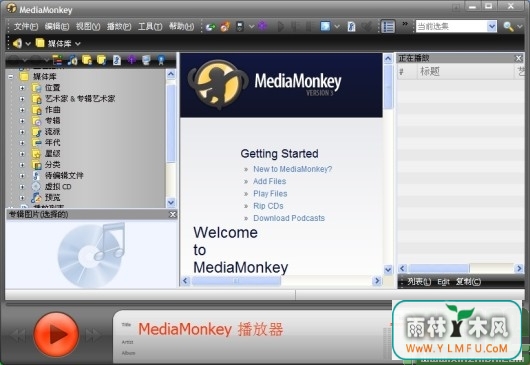
Task: Open the New to MediaMonkey? link
Action: pyautogui.click(x=292, y=169)
